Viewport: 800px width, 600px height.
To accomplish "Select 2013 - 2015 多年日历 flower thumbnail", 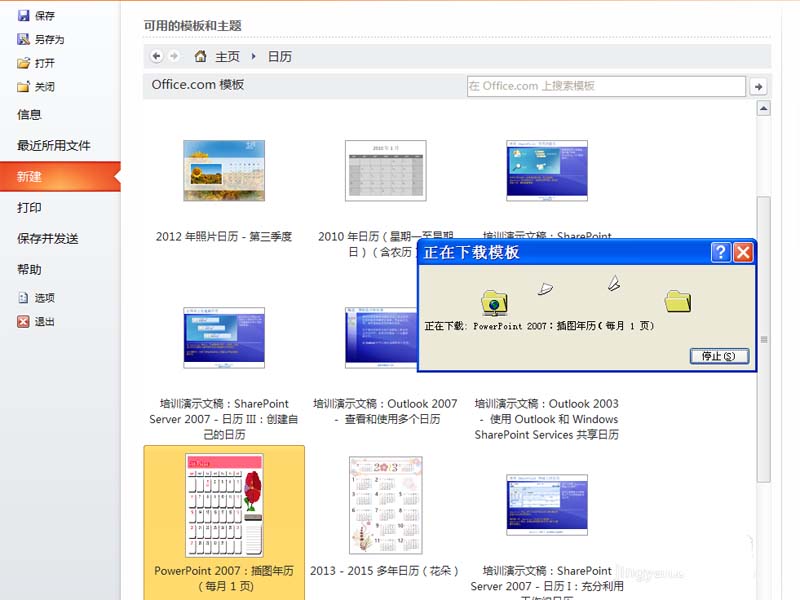I will tap(386, 505).
